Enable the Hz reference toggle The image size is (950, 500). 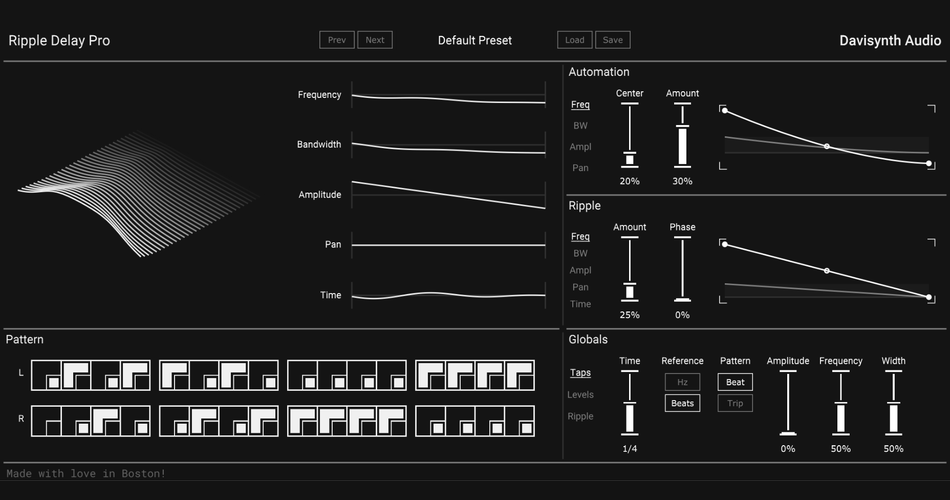[682, 382]
